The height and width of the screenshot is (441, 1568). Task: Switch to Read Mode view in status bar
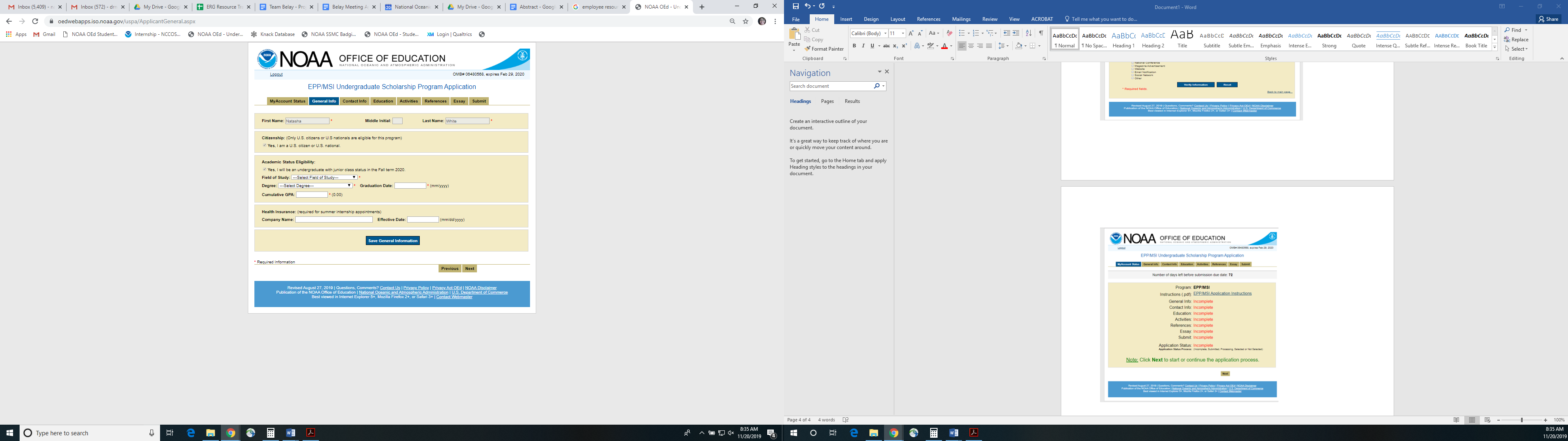1456,420
